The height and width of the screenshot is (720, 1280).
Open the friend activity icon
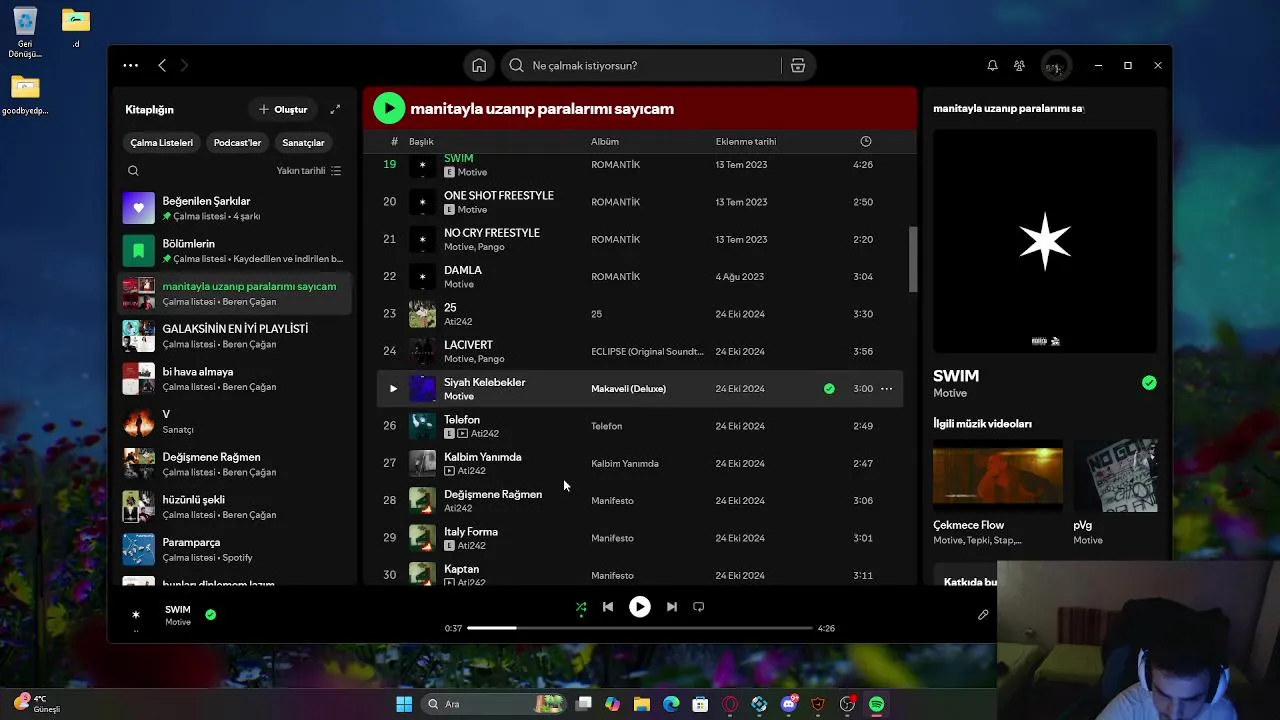point(1019,65)
